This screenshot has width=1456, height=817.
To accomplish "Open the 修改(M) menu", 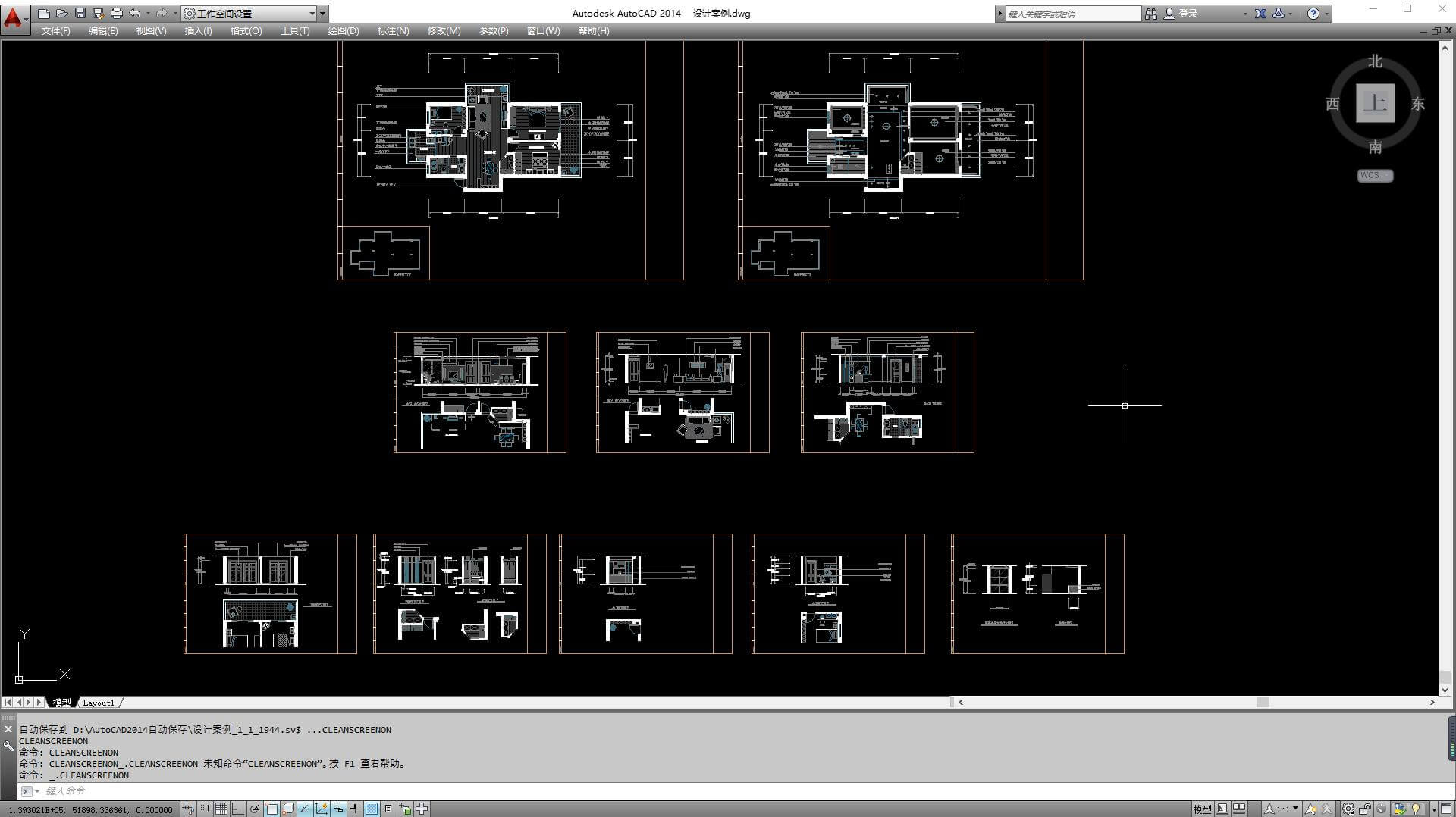I will click(444, 31).
